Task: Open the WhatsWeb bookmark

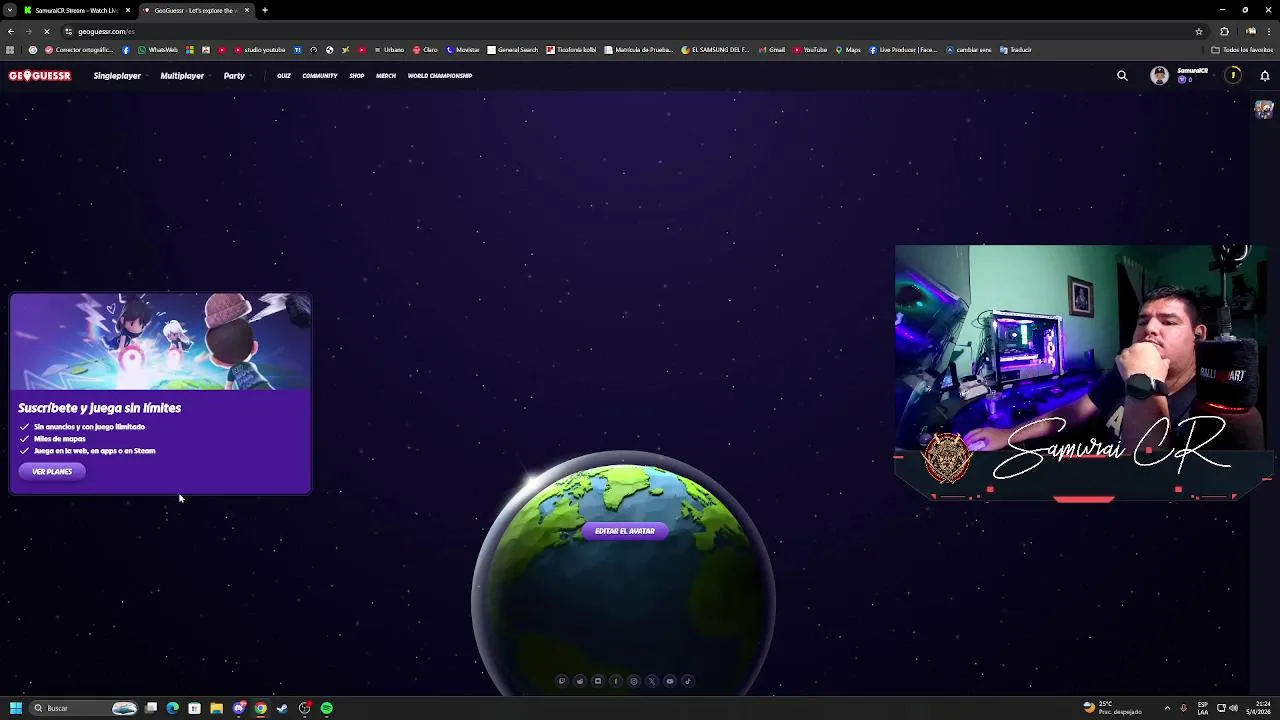Action: point(158,50)
